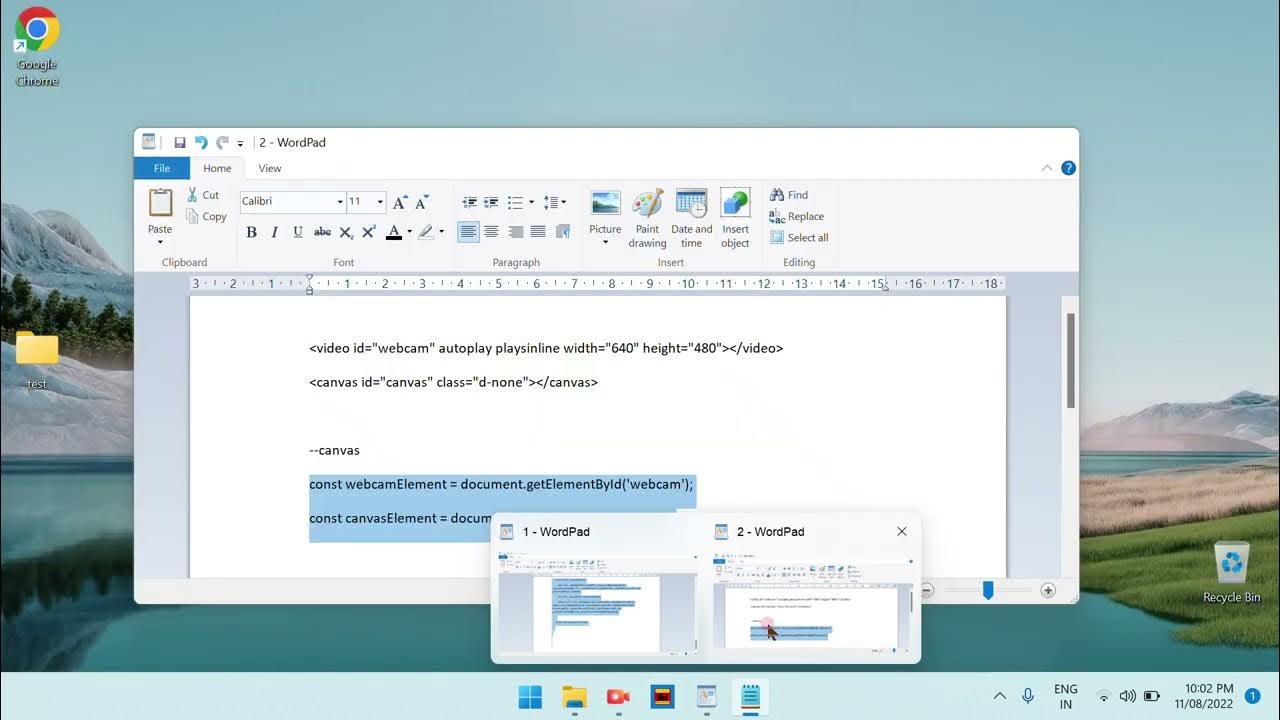Viewport: 1280px width, 720px height.
Task: Click Select all
Action: tap(799, 238)
